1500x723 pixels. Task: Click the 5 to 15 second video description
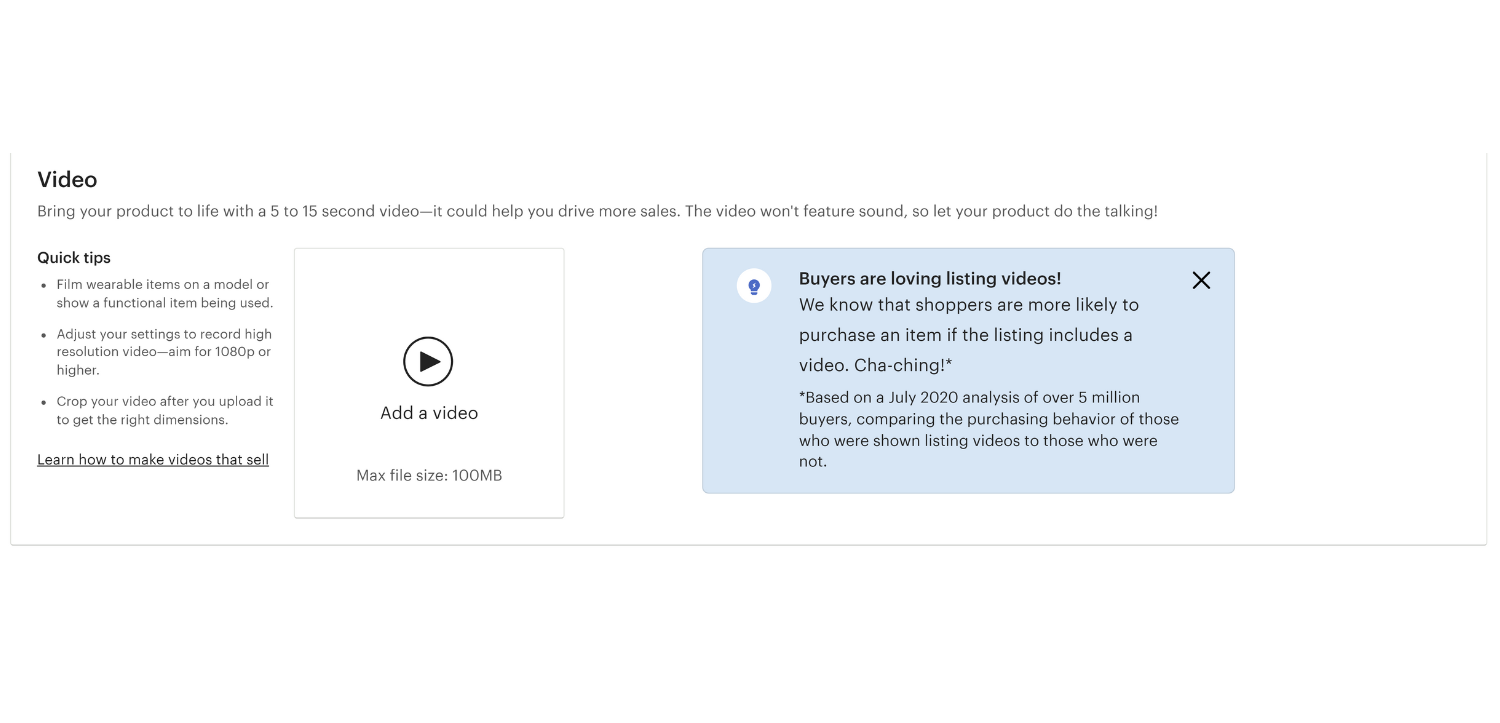(597, 212)
